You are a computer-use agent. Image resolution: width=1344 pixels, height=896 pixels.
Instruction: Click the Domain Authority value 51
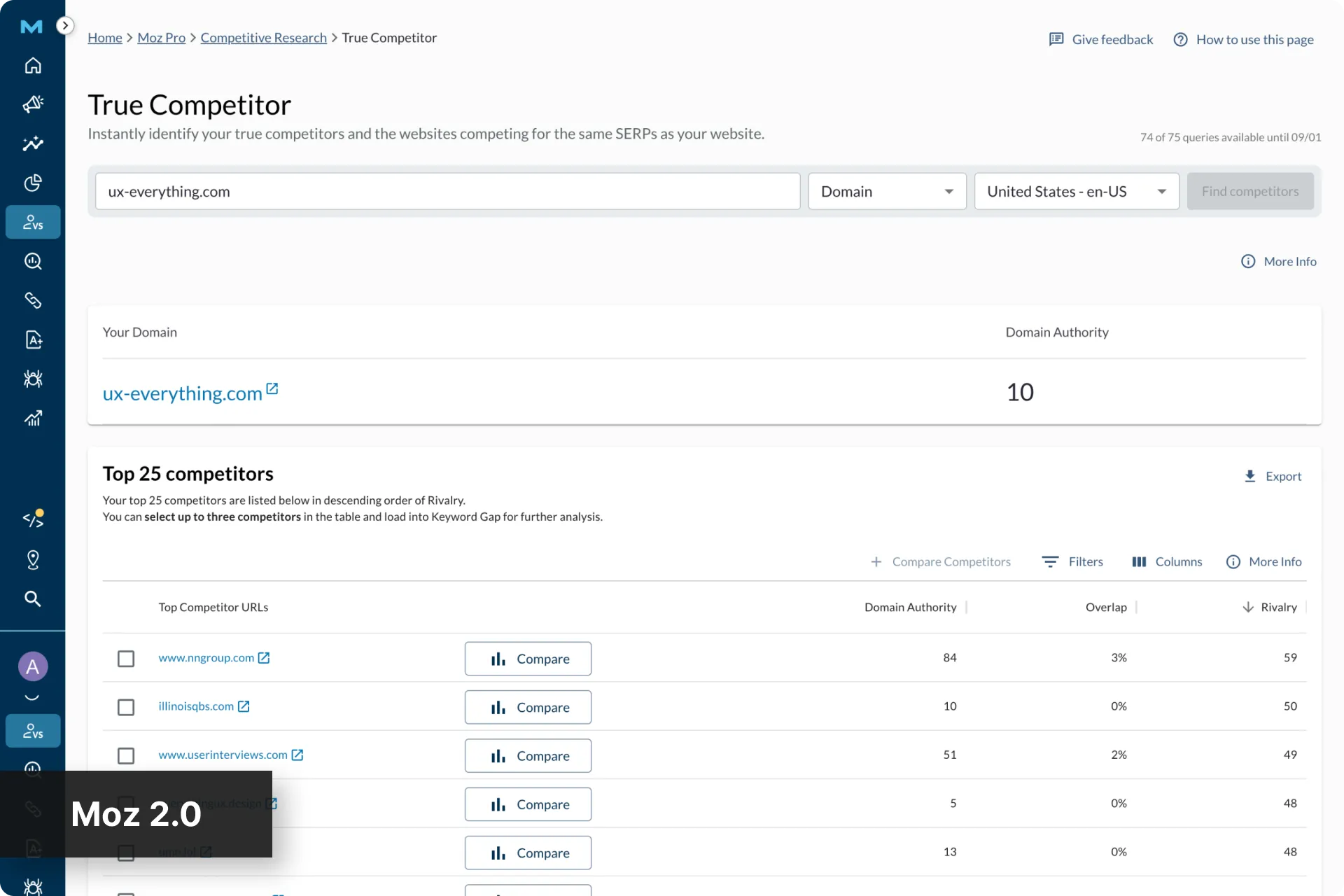pyautogui.click(x=949, y=755)
